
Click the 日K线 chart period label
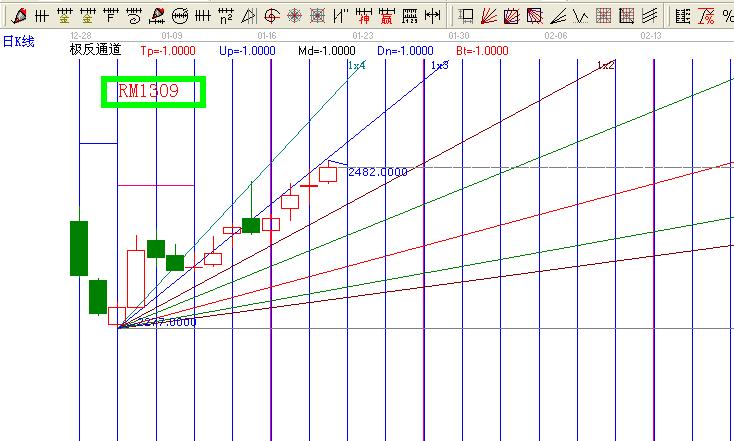(20, 40)
